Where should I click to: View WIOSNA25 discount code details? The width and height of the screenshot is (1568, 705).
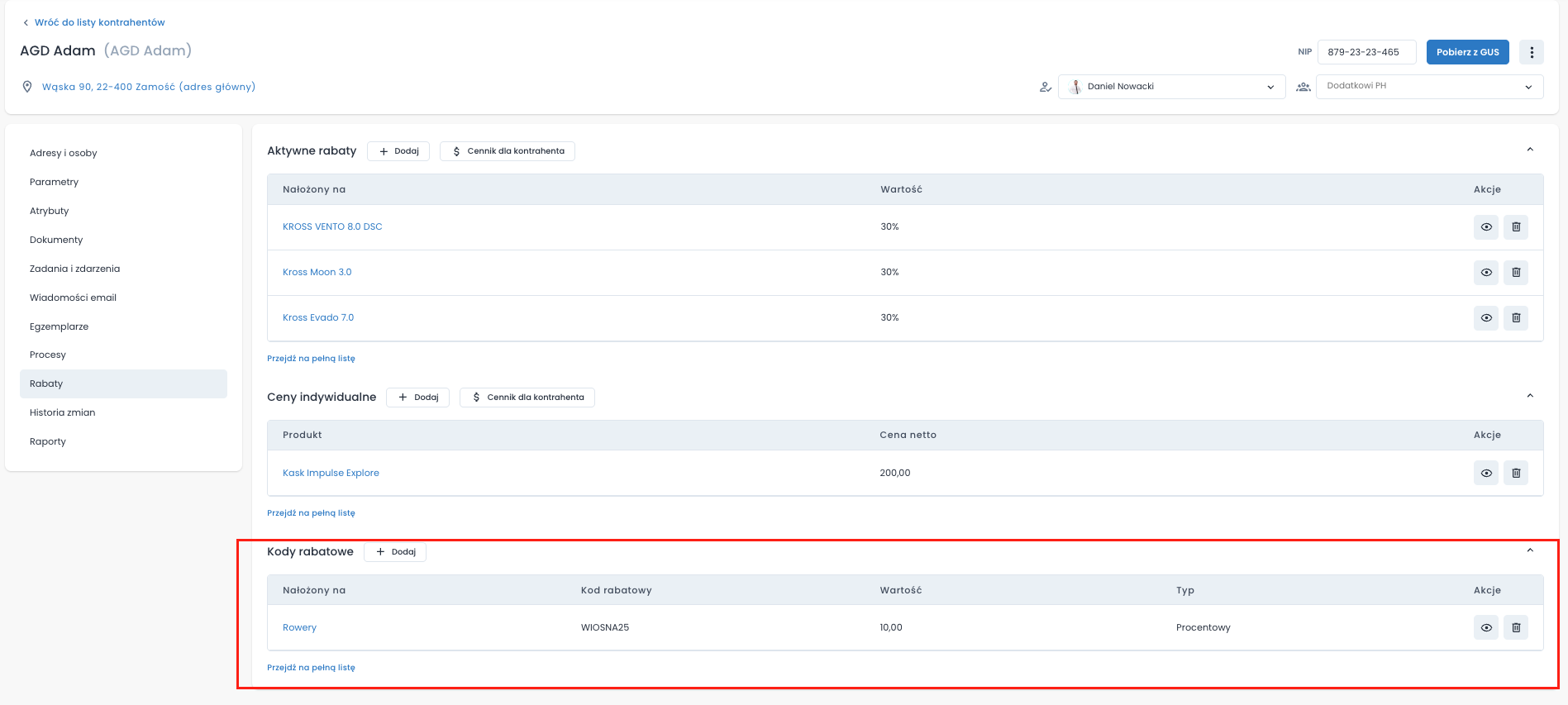tap(1485, 627)
